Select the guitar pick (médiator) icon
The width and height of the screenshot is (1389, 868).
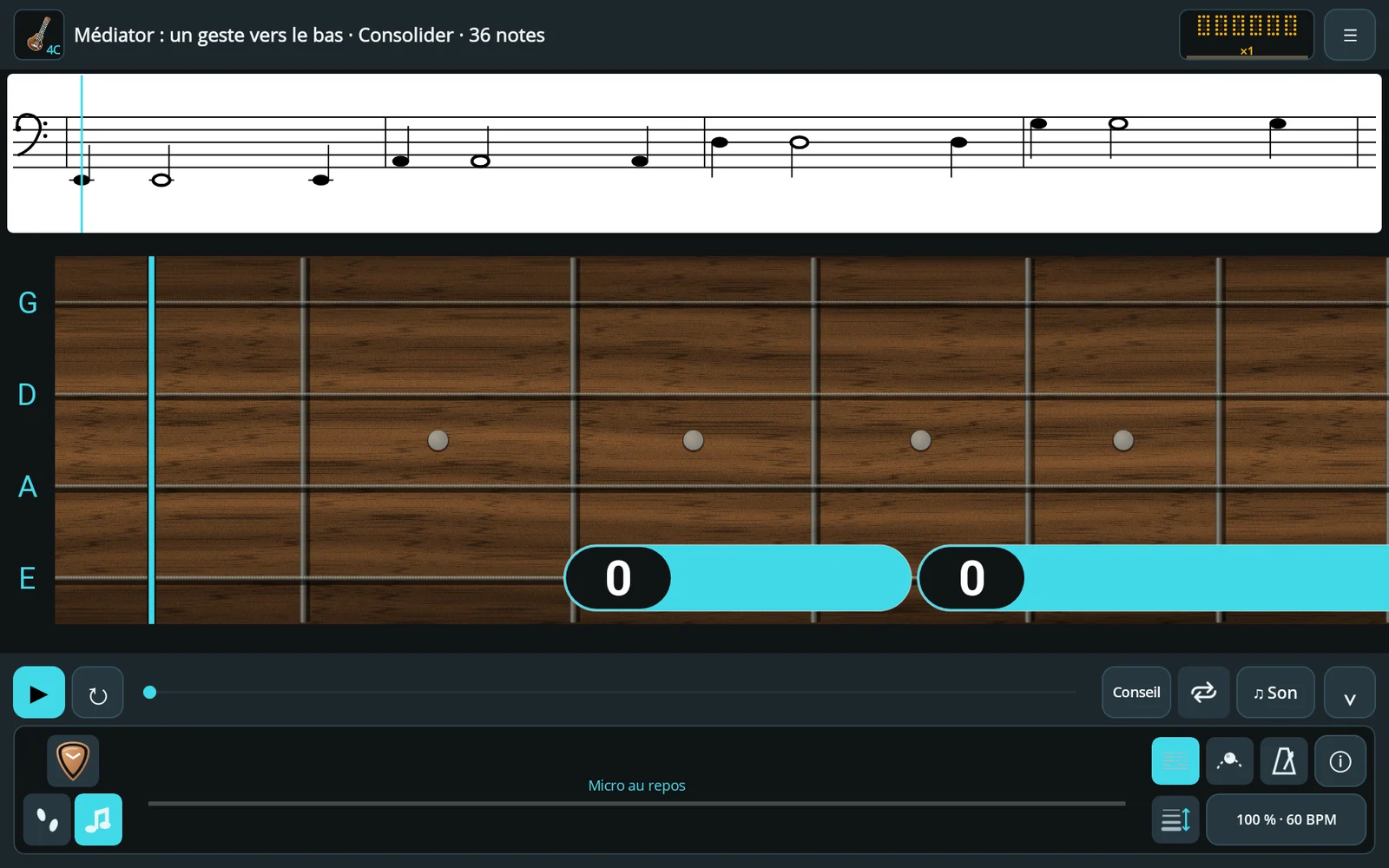[x=73, y=761]
